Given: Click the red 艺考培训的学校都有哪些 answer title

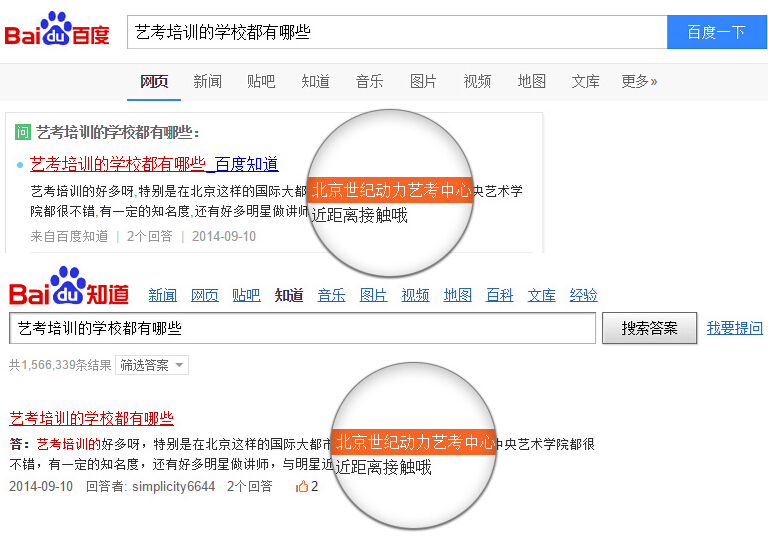Looking at the screenshot, I should click(x=92, y=418).
